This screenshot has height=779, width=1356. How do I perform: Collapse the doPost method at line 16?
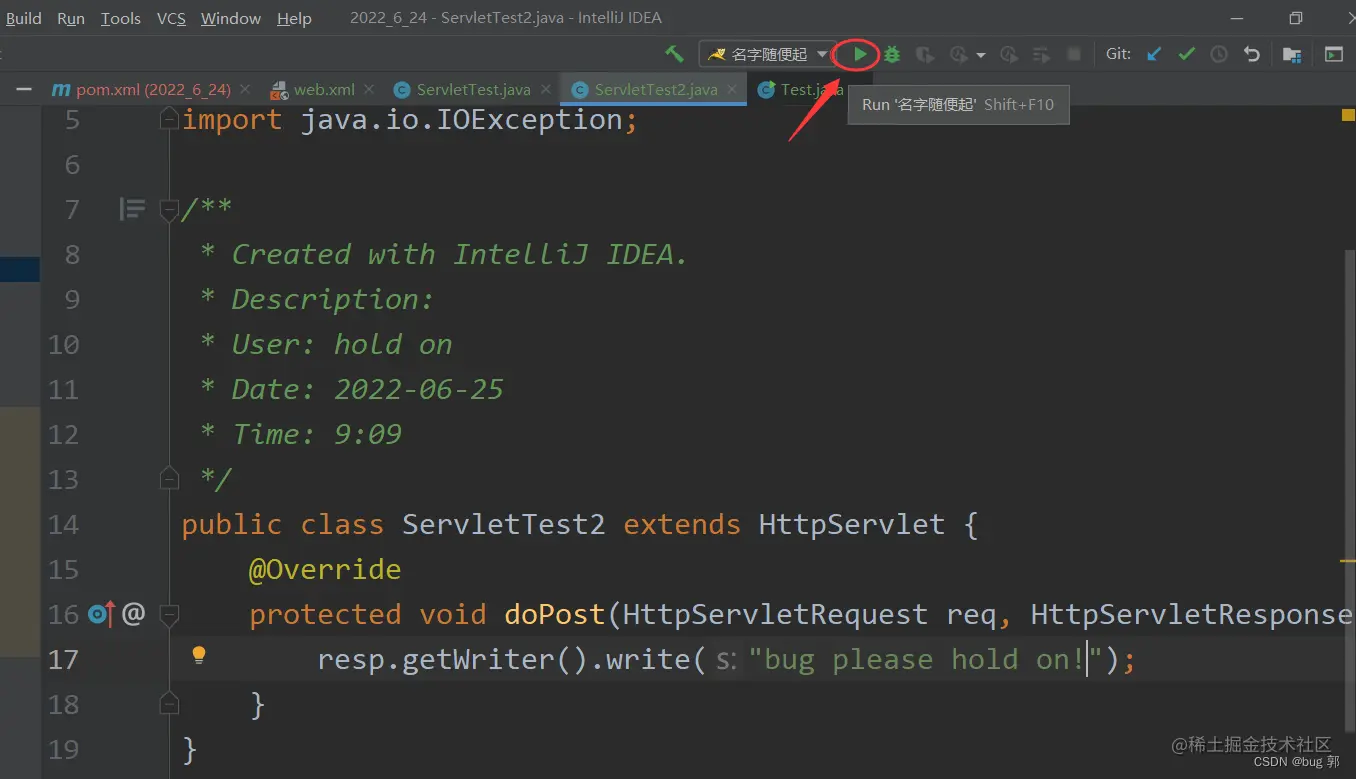coord(169,614)
